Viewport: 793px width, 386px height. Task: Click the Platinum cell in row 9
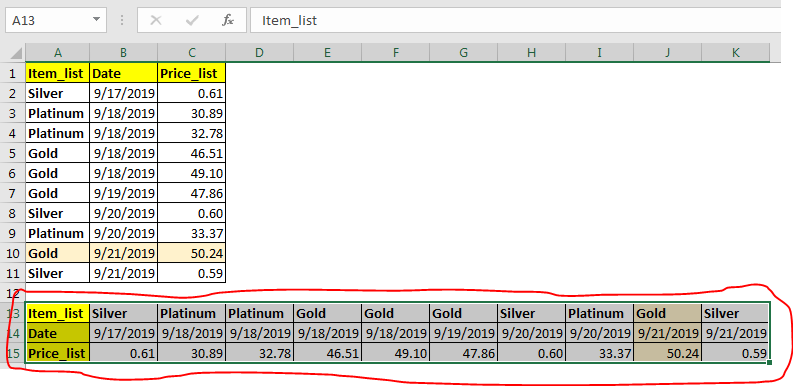point(58,233)
